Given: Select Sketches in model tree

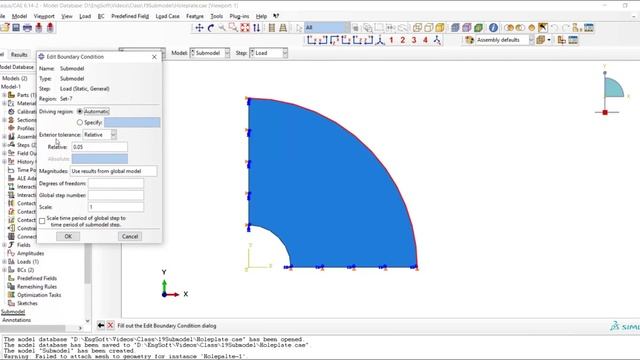Looking at the screenshot, I should coord(27,303).
